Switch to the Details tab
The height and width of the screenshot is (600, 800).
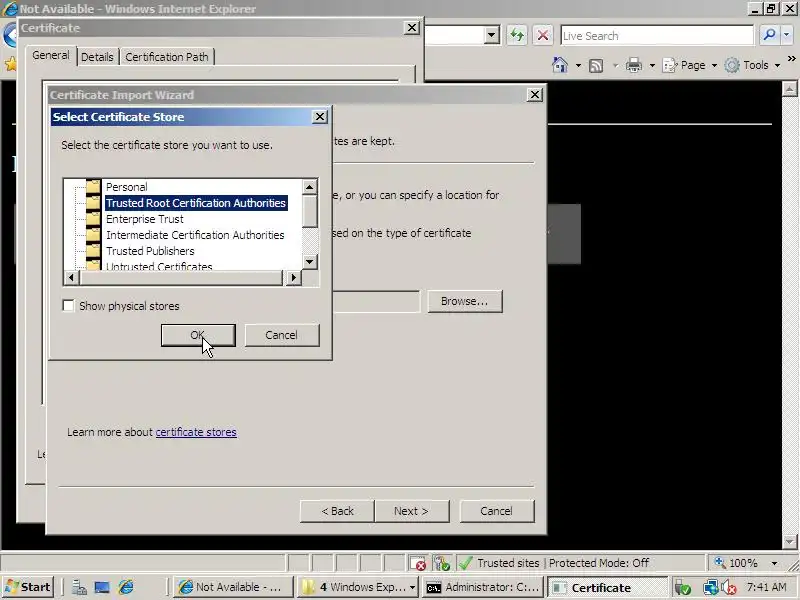pos(97,57)
